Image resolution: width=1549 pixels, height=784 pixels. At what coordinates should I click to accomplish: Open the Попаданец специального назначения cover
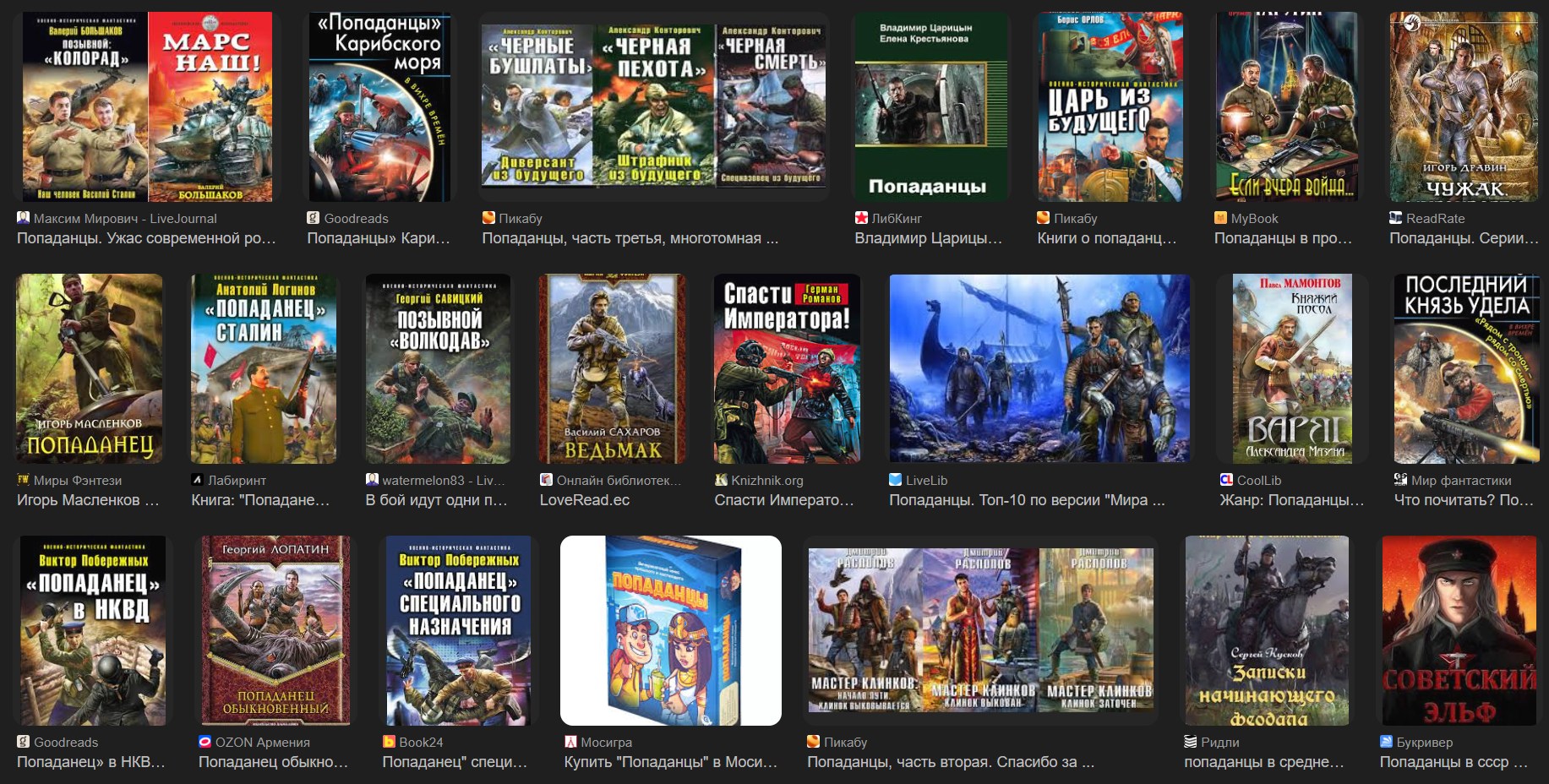(459, 630)
